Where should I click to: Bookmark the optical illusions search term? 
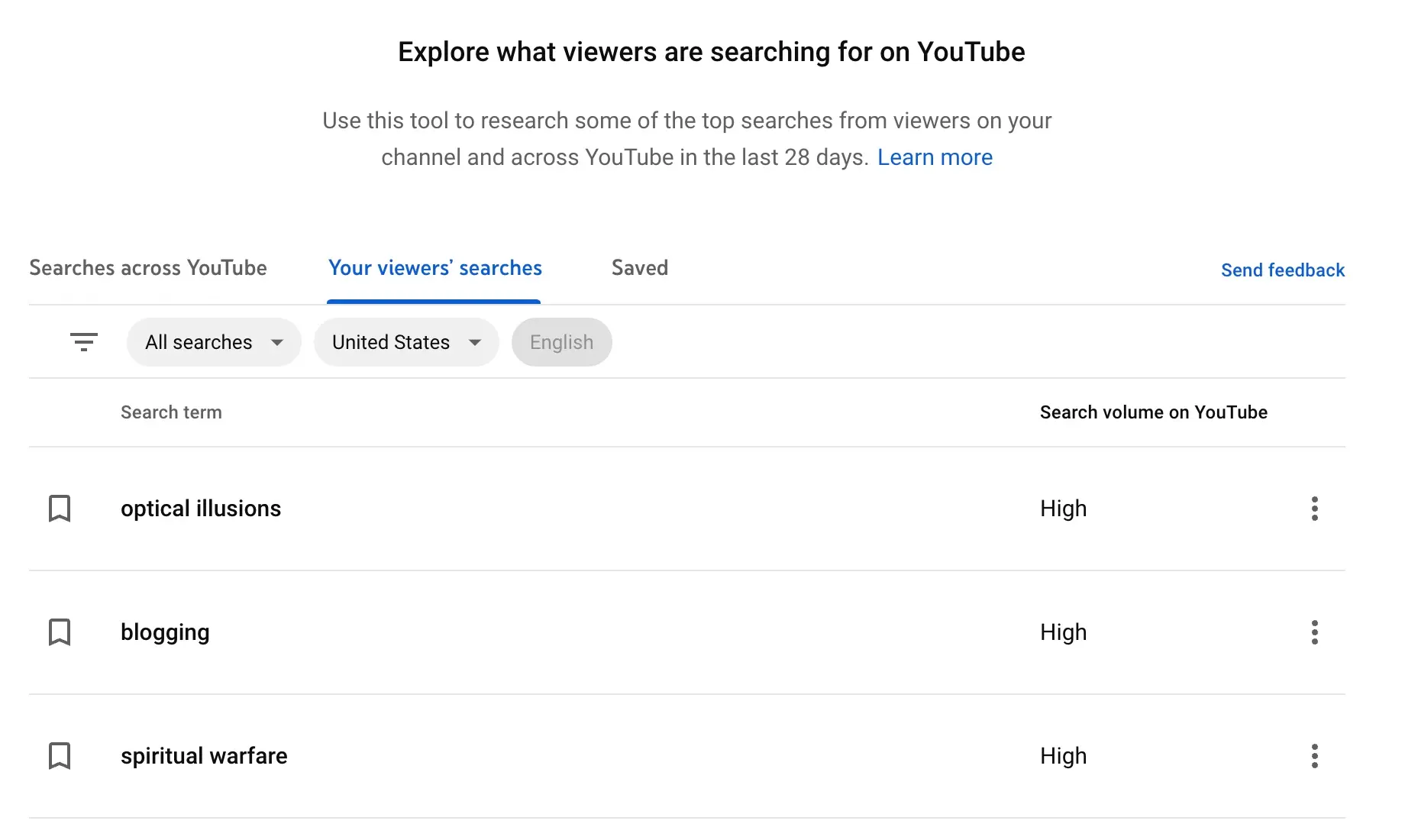(60, 509)
